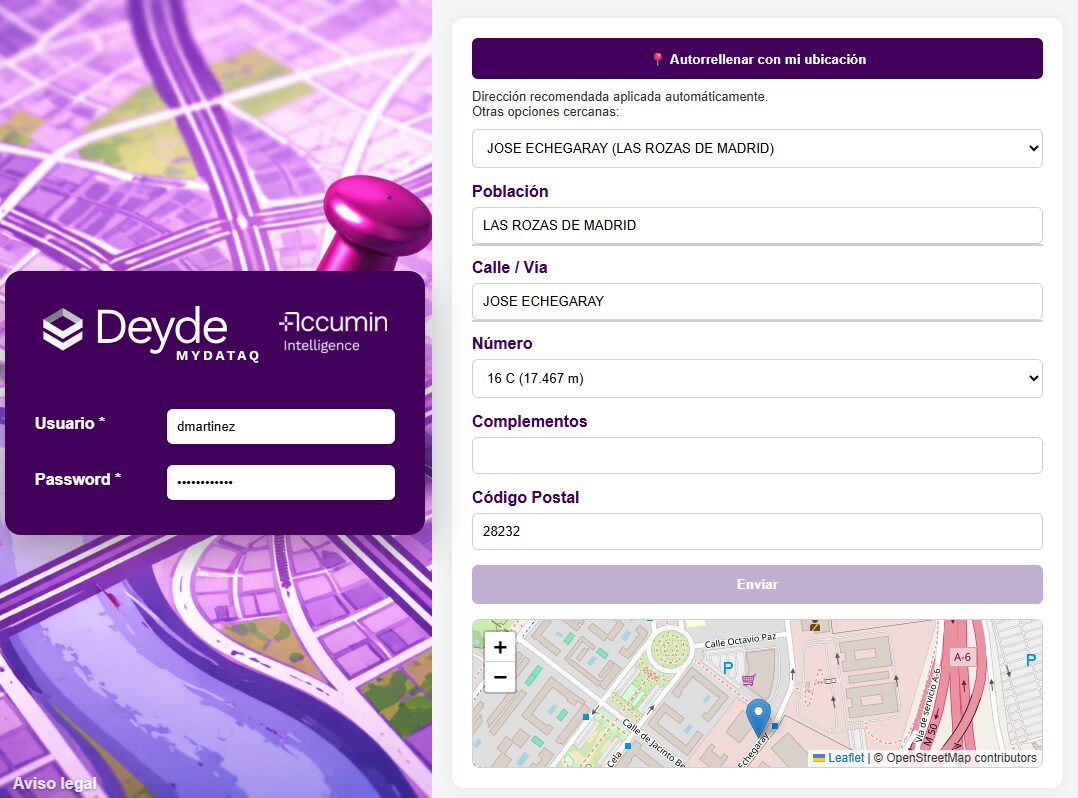Image resolution: width=1078 pixels, height=798 pixels.
Task: Open the Aviso legal link
Action: tap(55, 783)
